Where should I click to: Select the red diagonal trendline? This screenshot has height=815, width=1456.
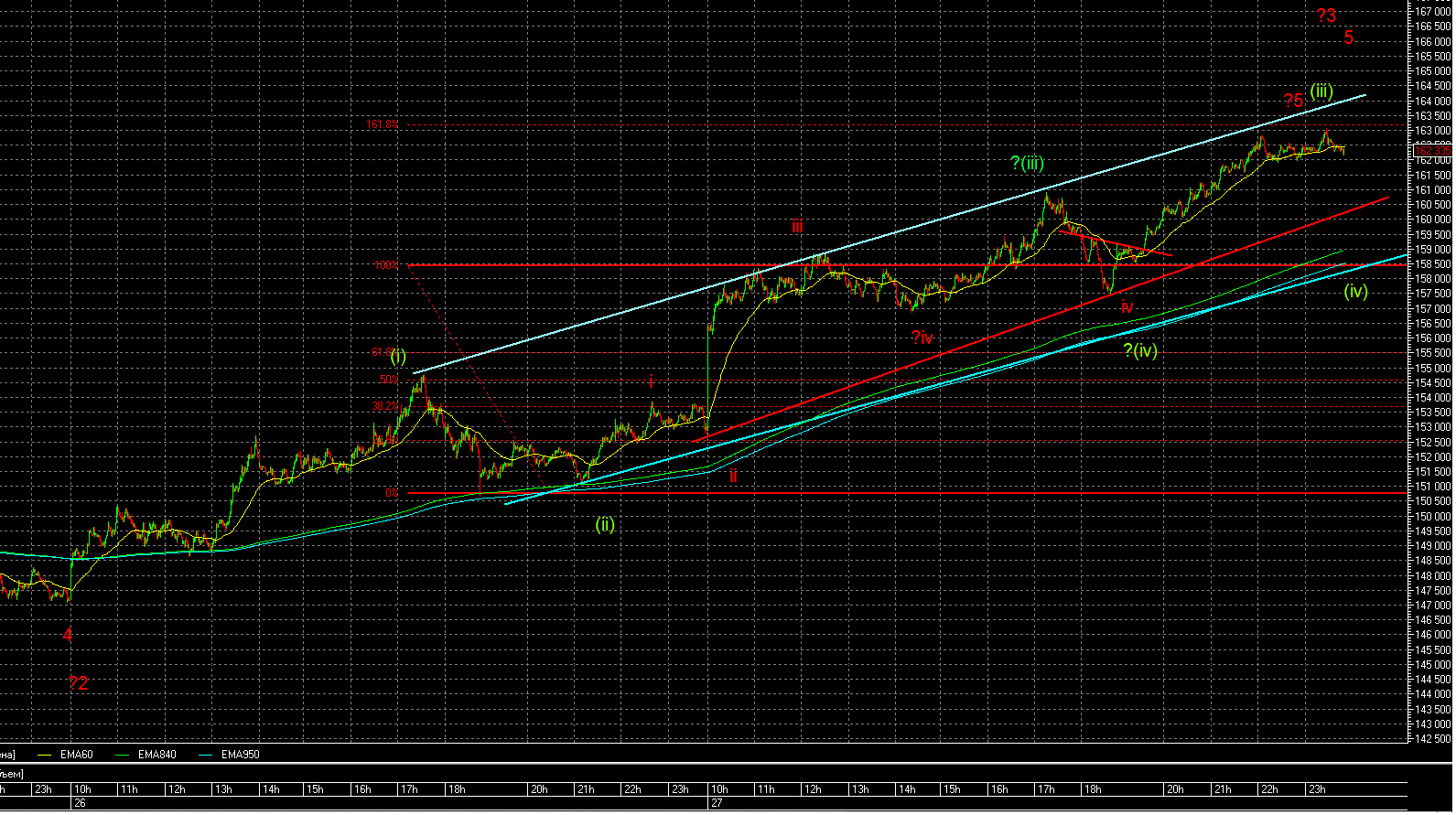[1040, 319]
